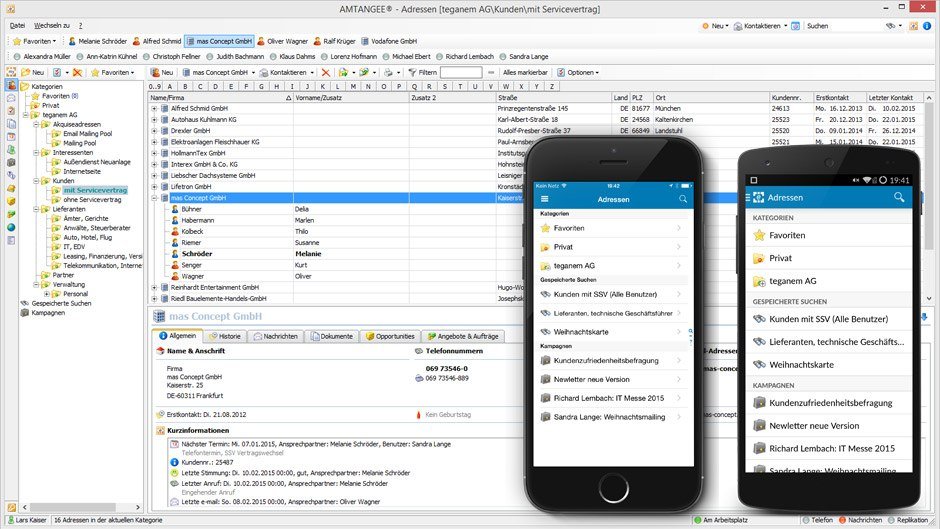Click the dash button next to filter field
Screen dimensions: 940x529
(x=491, y=72)
